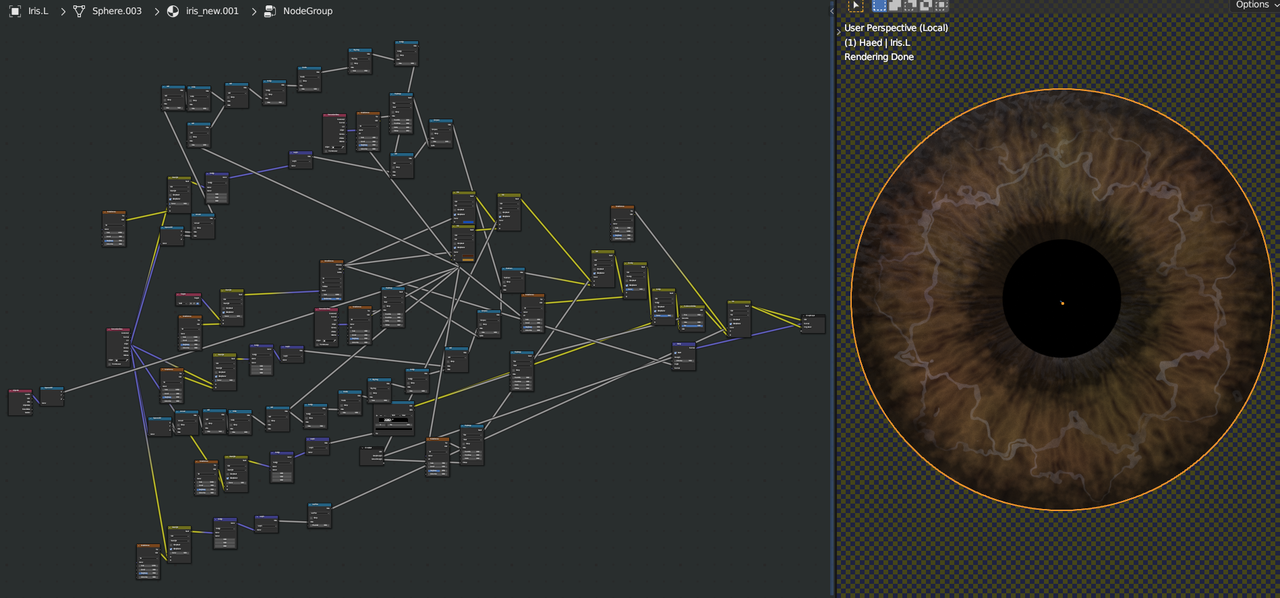The width and height of the screenshot is (1280, 598).
Task: Click the NodeGroup node tree icon
Action: [x=270, y=11]
